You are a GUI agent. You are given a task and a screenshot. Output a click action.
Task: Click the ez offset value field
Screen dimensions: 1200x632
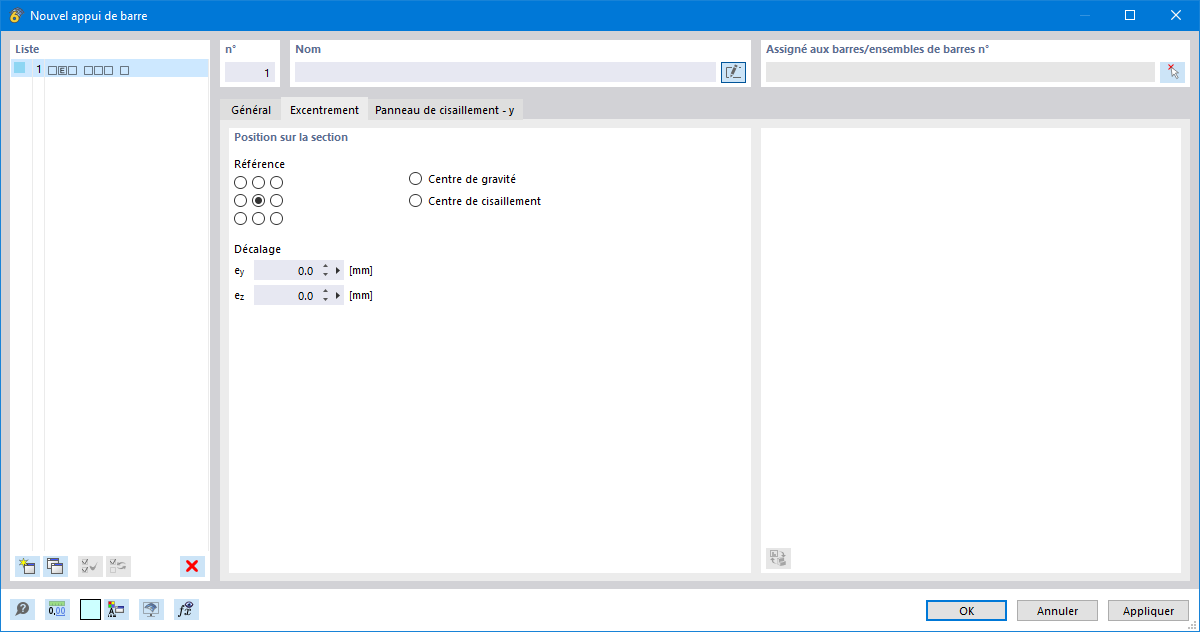[287, 295]
